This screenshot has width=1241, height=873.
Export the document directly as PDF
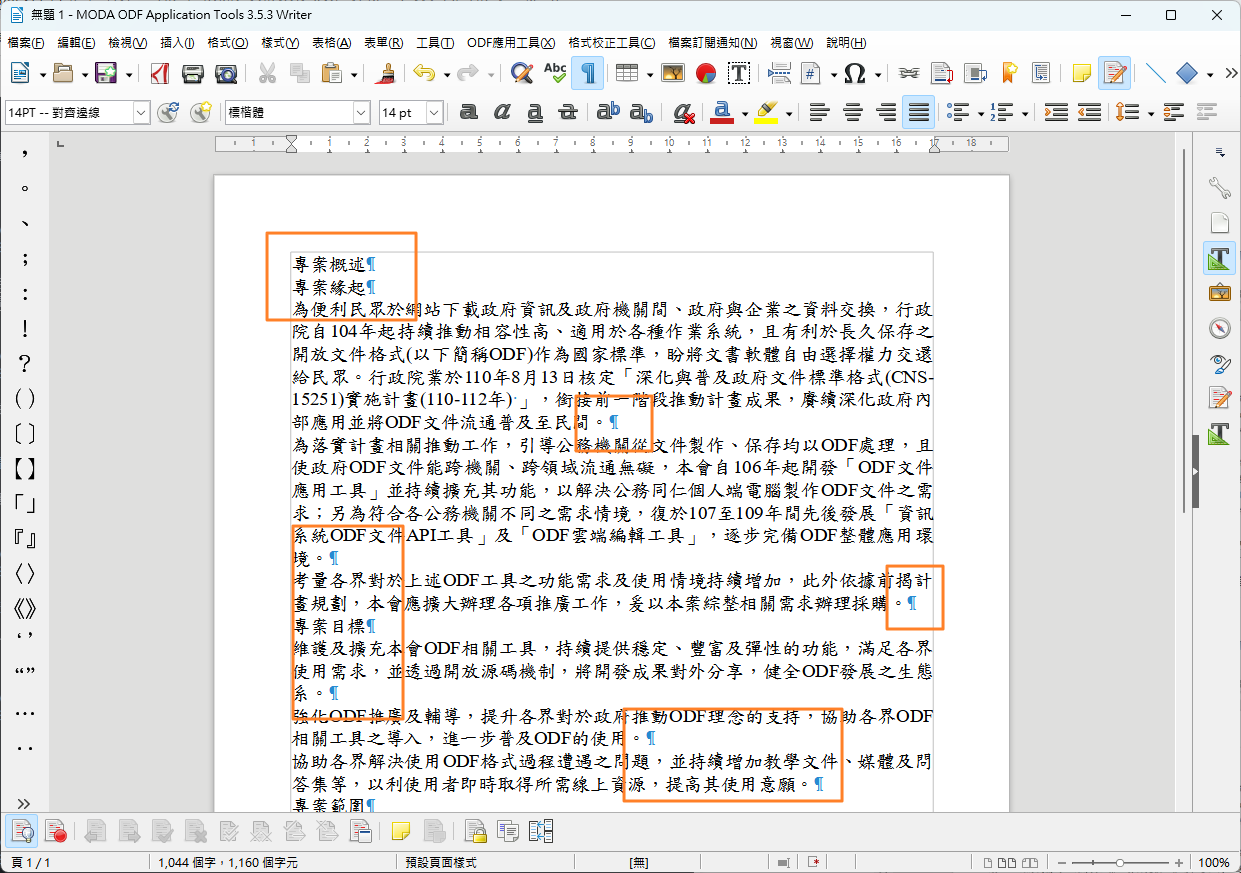pos(160,73)
